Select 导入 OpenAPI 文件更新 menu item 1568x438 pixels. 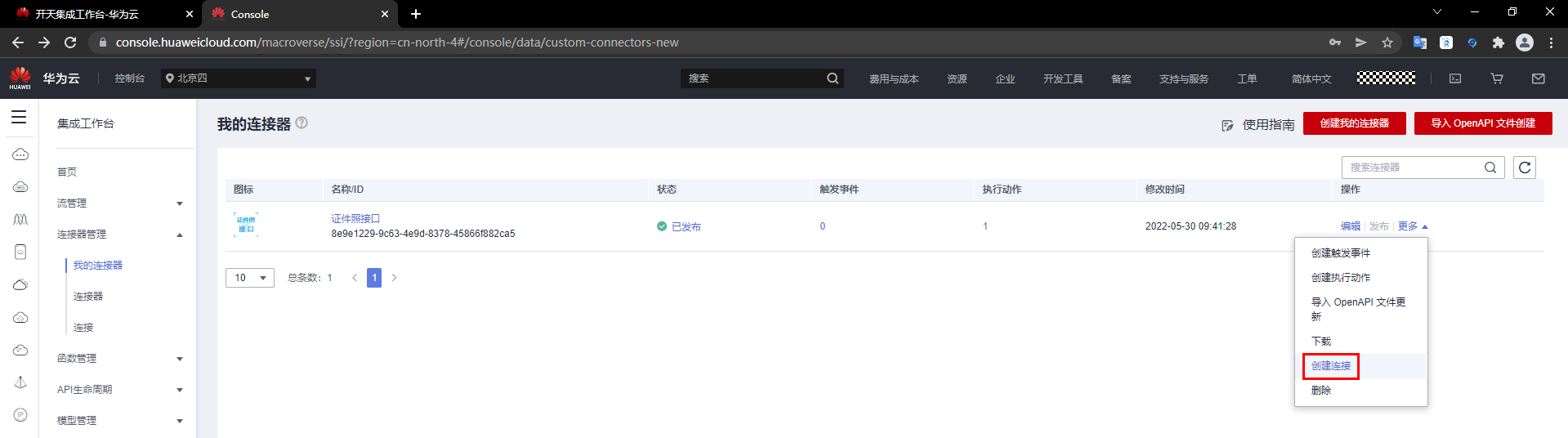click(x=1361, y=309)
